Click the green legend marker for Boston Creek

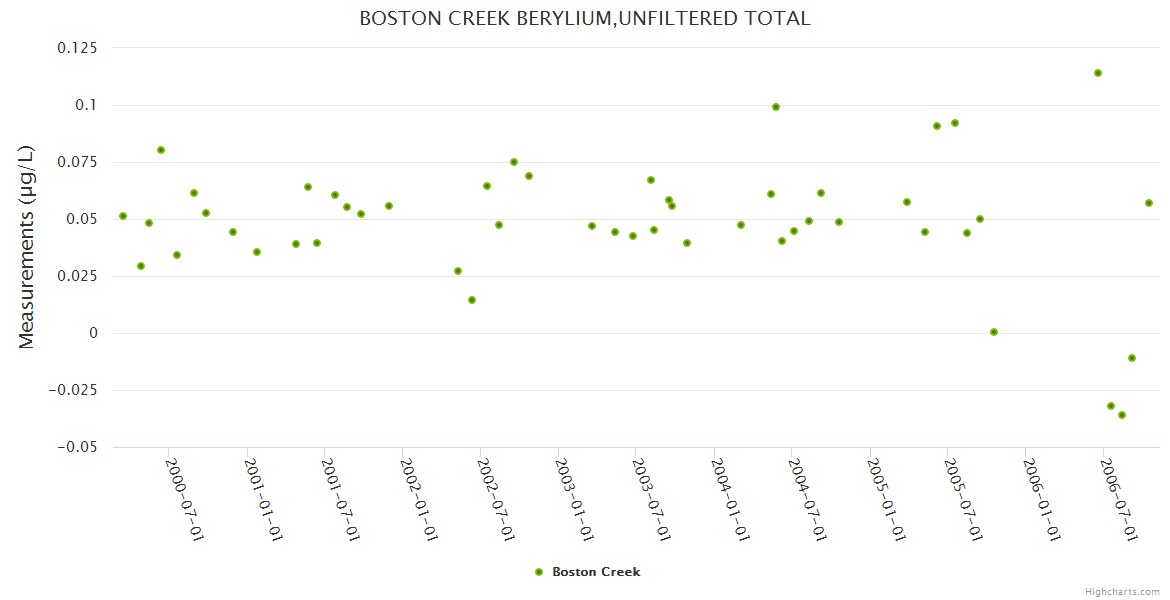[x=539, y=572]
